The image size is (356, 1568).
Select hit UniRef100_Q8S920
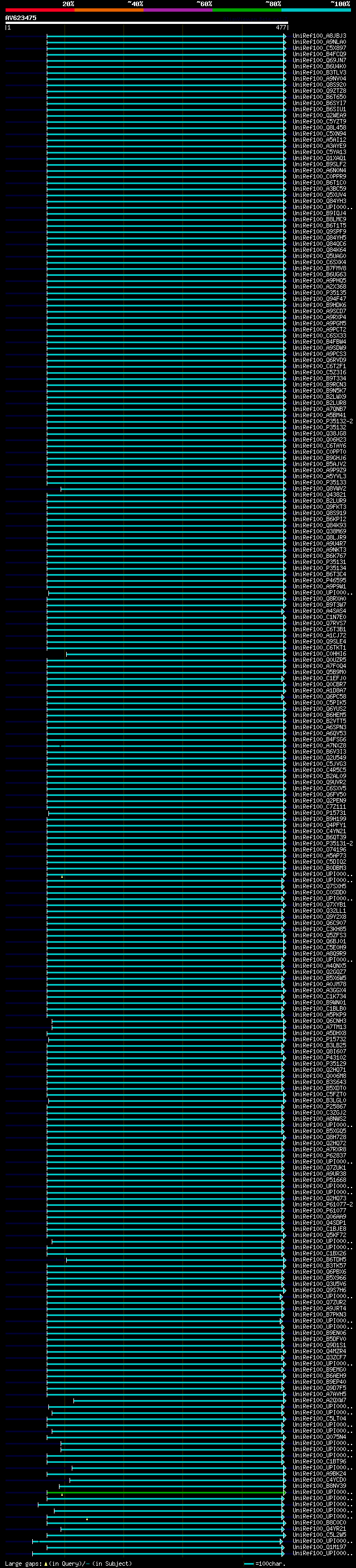pyautogui.click(x=319, y=85)
